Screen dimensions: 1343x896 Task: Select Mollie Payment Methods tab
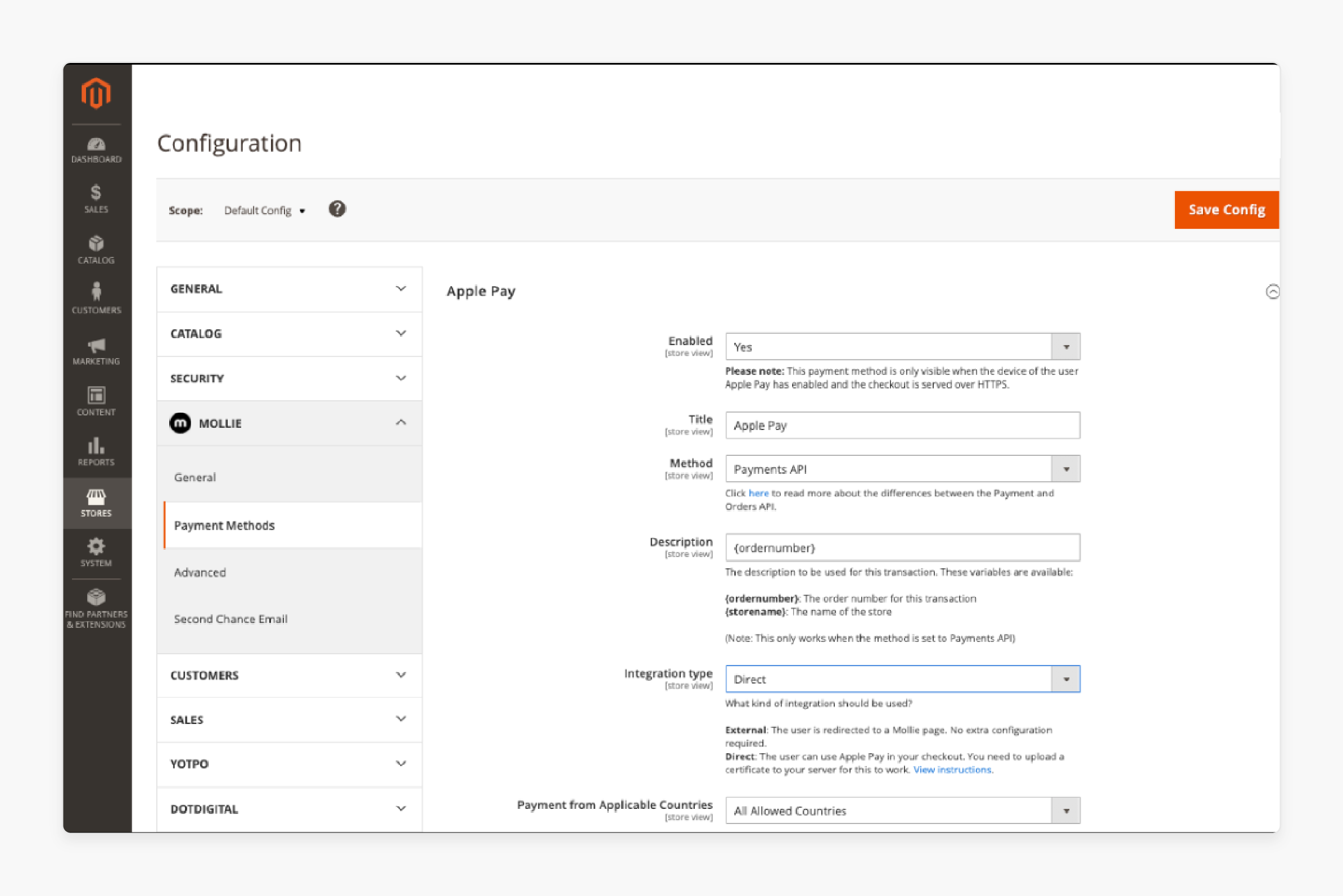(292, 526)
